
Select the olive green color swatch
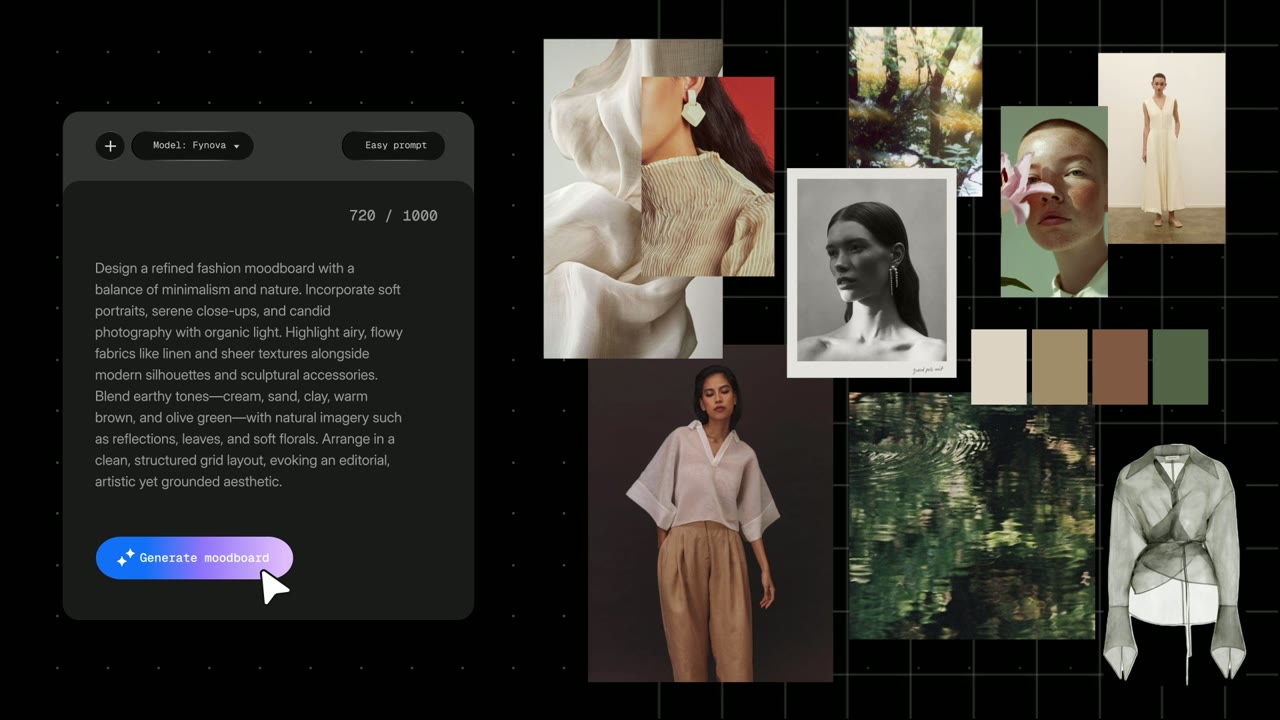1180,367
